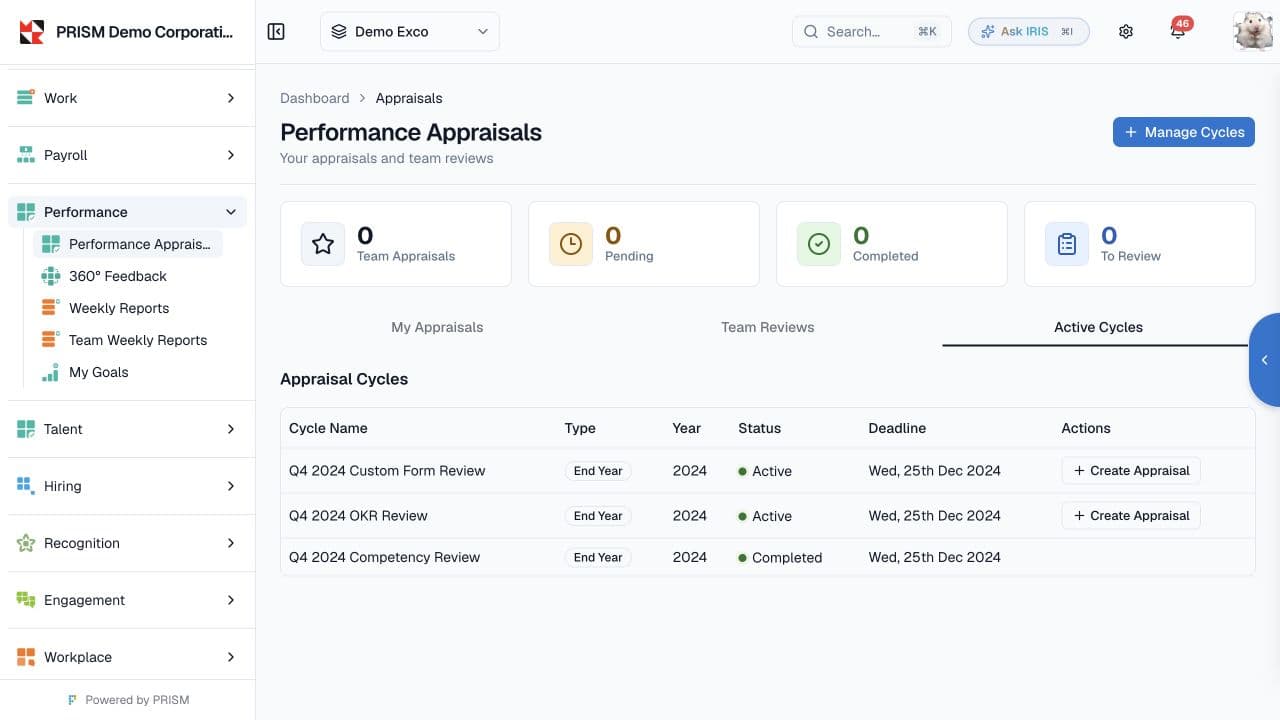The image size is (1280, 720).
Task: Click the Q4 2024 Custom Form Review name
Action: tap(387, 471)
